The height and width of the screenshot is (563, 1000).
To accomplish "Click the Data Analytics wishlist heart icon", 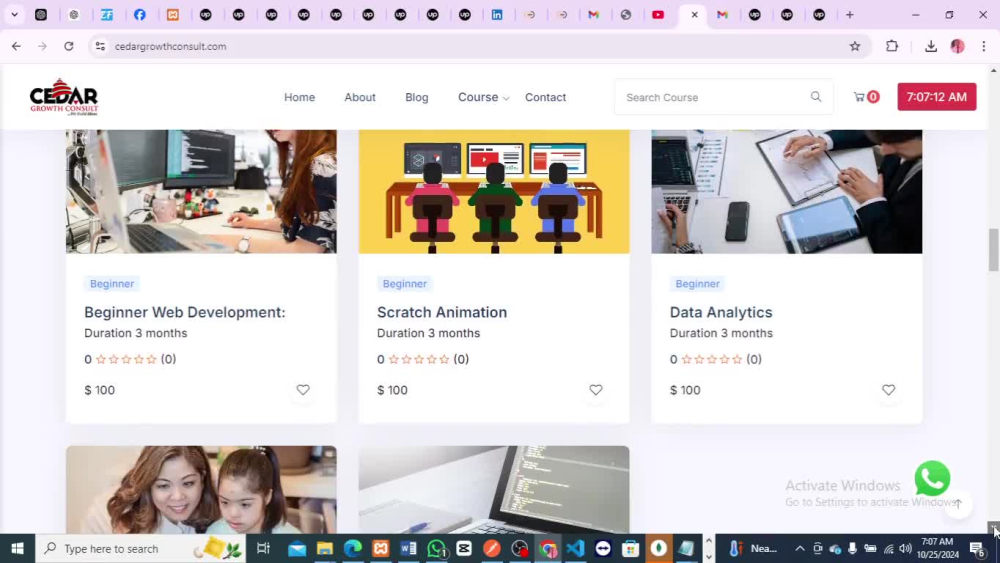I will point(888,390).
